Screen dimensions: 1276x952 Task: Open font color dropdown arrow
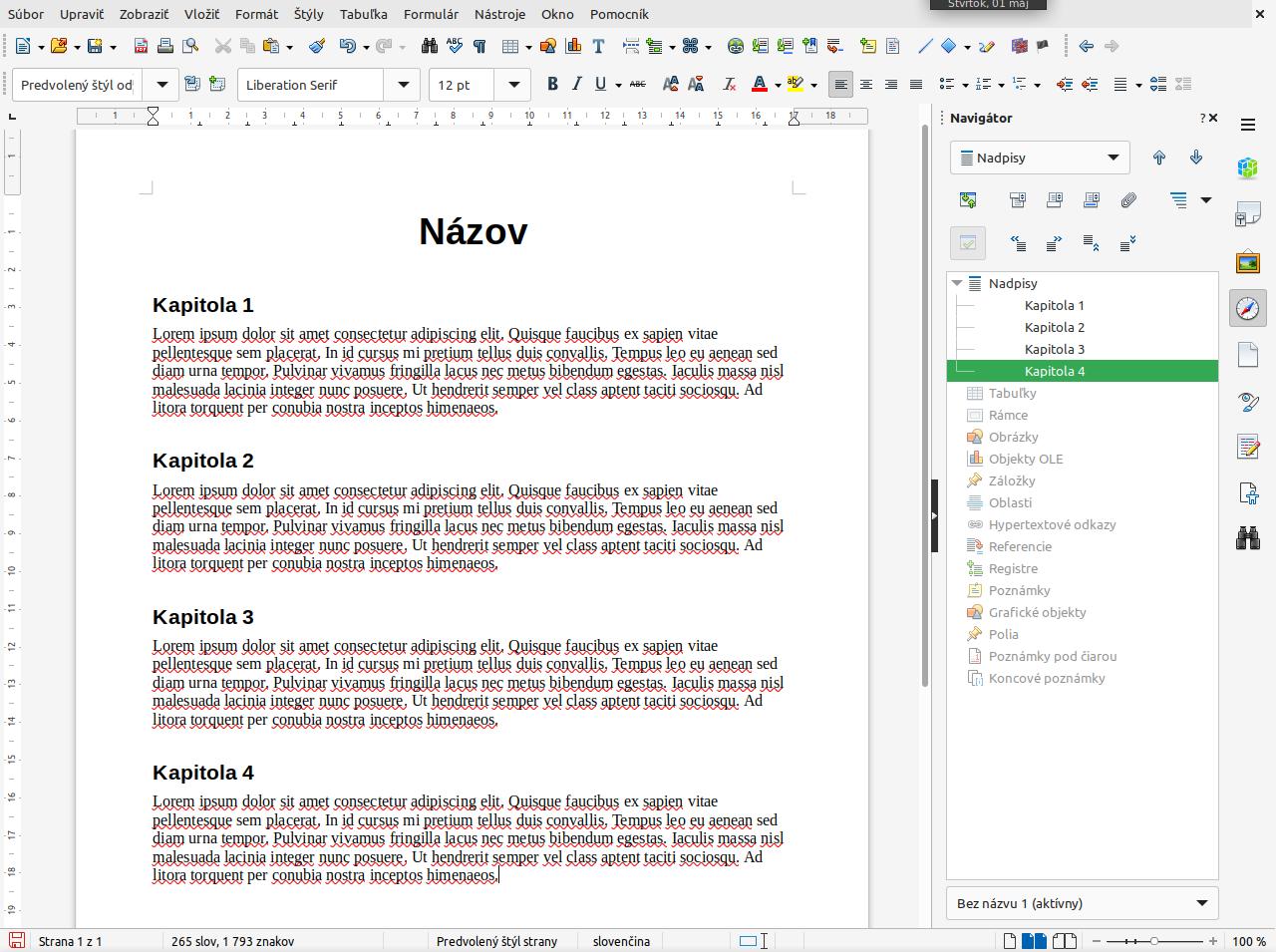tap(777, 85)
